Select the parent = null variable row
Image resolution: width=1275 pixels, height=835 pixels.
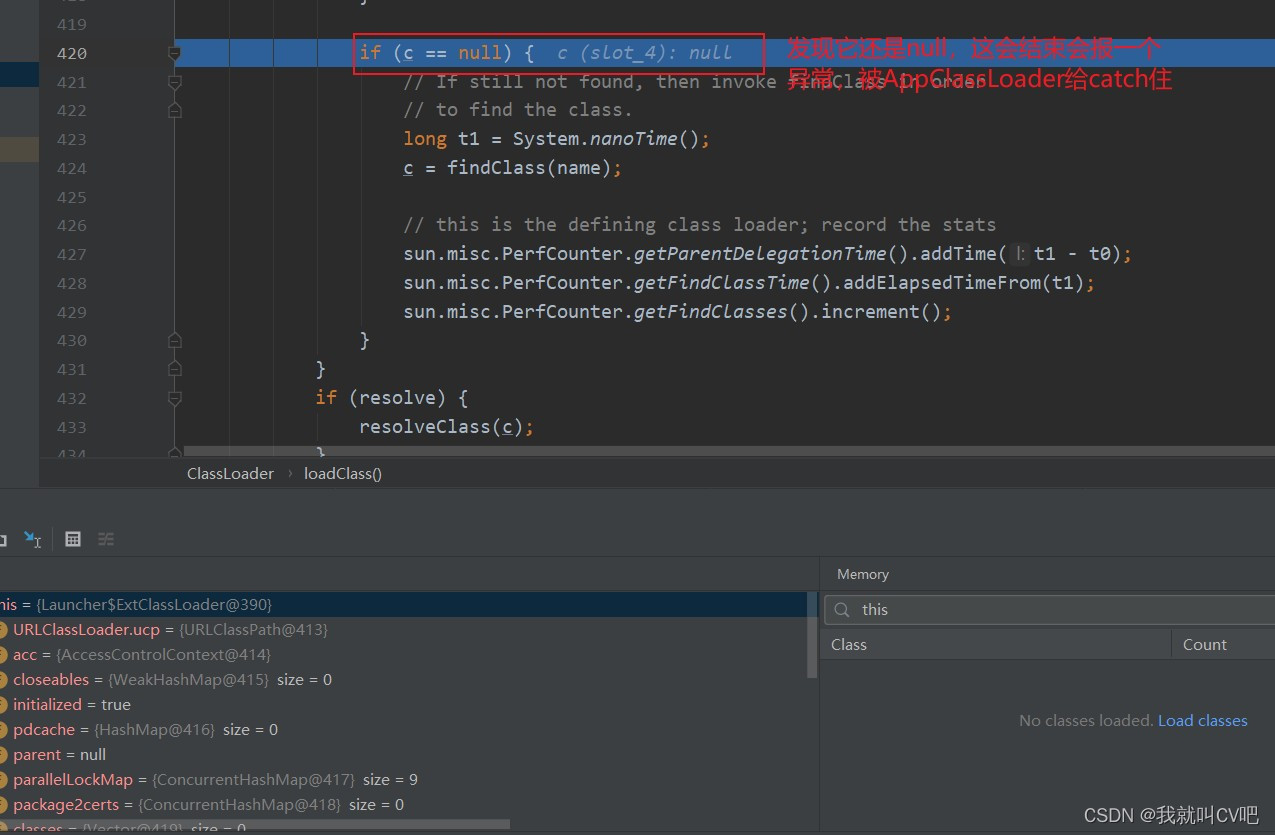403,755
